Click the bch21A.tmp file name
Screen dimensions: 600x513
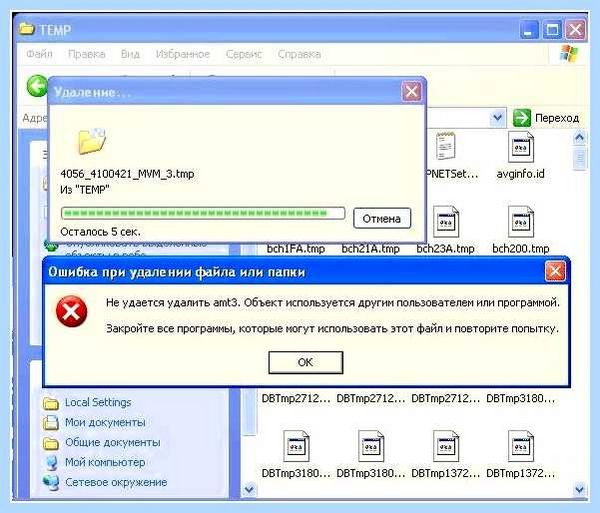(x=370, y=249)
